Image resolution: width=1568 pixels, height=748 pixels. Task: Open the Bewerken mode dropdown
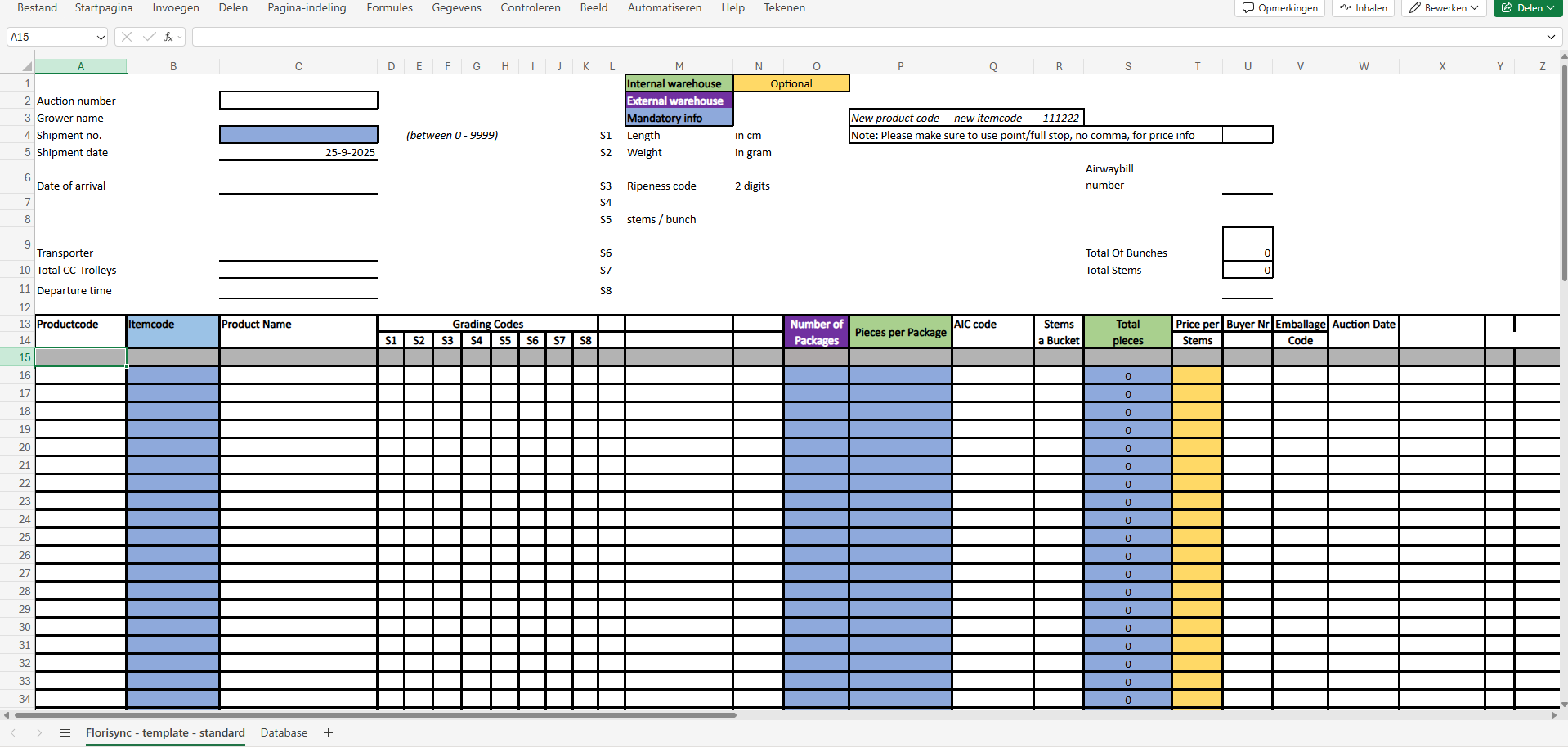1444,8
